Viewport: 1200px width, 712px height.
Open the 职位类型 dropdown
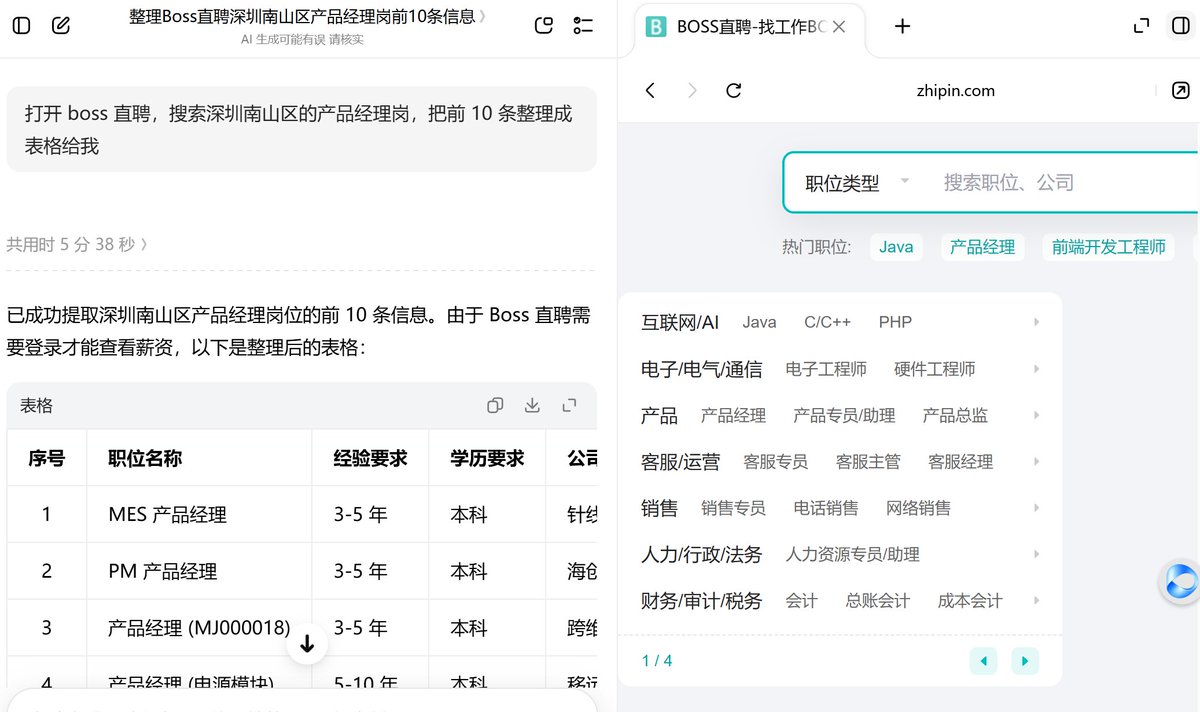(858, 183)
